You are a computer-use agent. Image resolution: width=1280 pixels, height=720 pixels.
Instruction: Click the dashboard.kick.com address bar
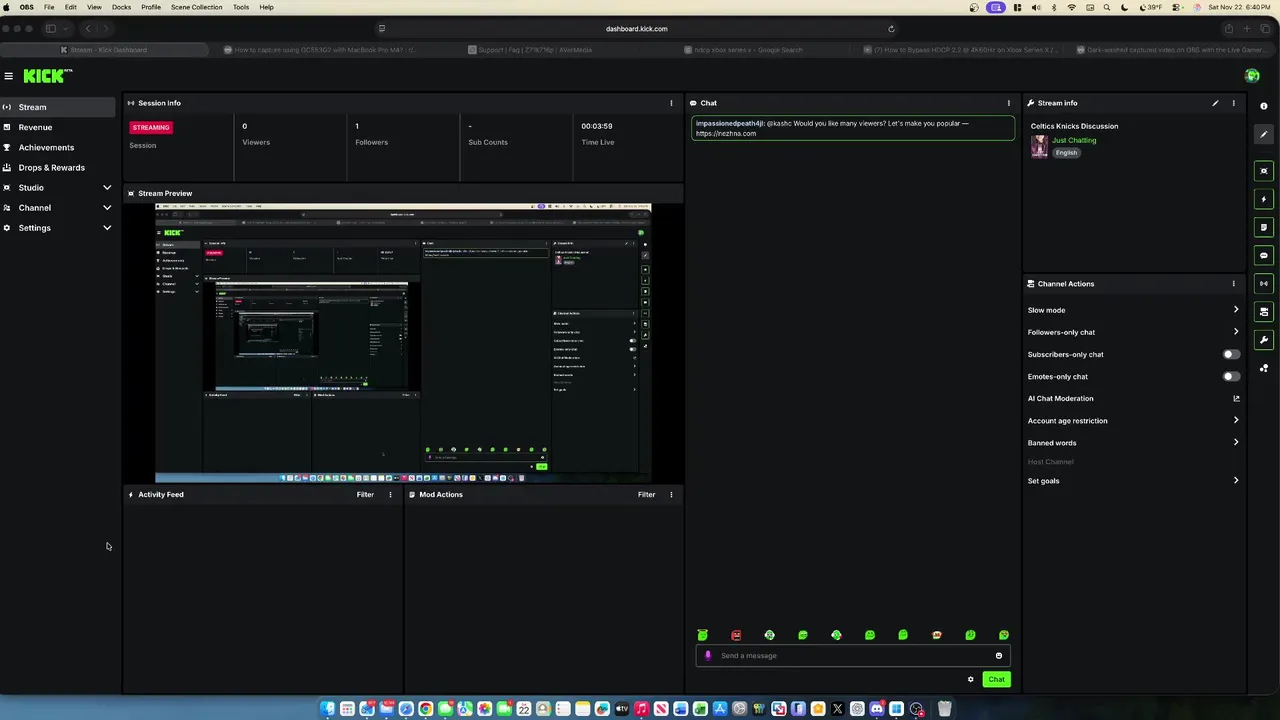coord(637,29)
